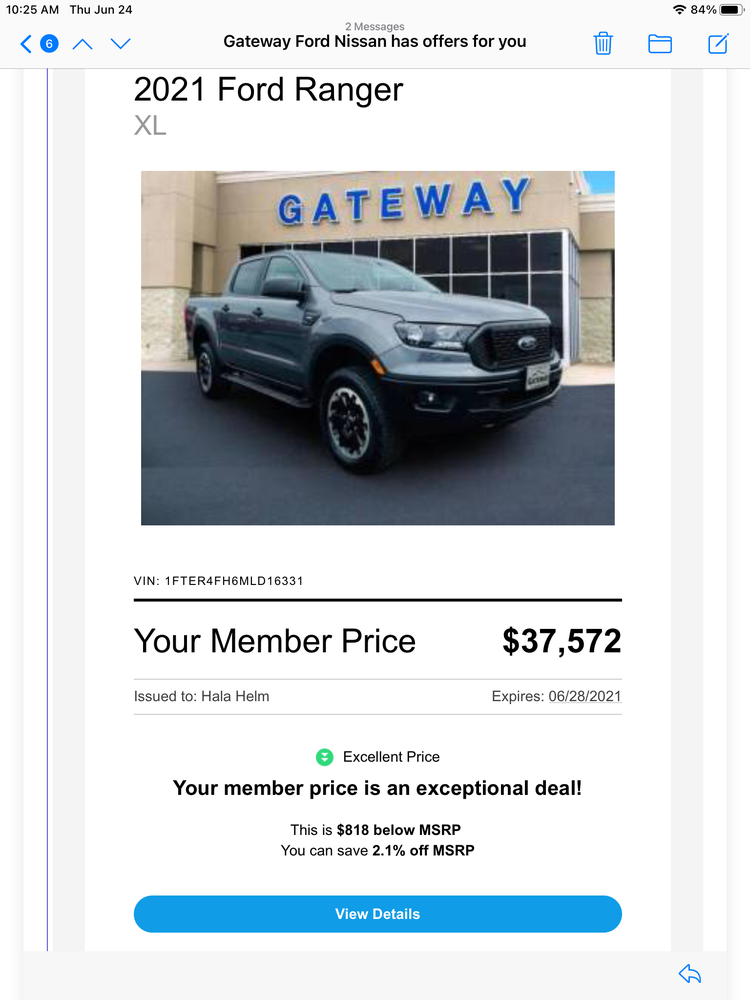The height and width of the screenshot is (1000, 750).
Task: Tap the back arrow to mailbox
Action: 26,44
